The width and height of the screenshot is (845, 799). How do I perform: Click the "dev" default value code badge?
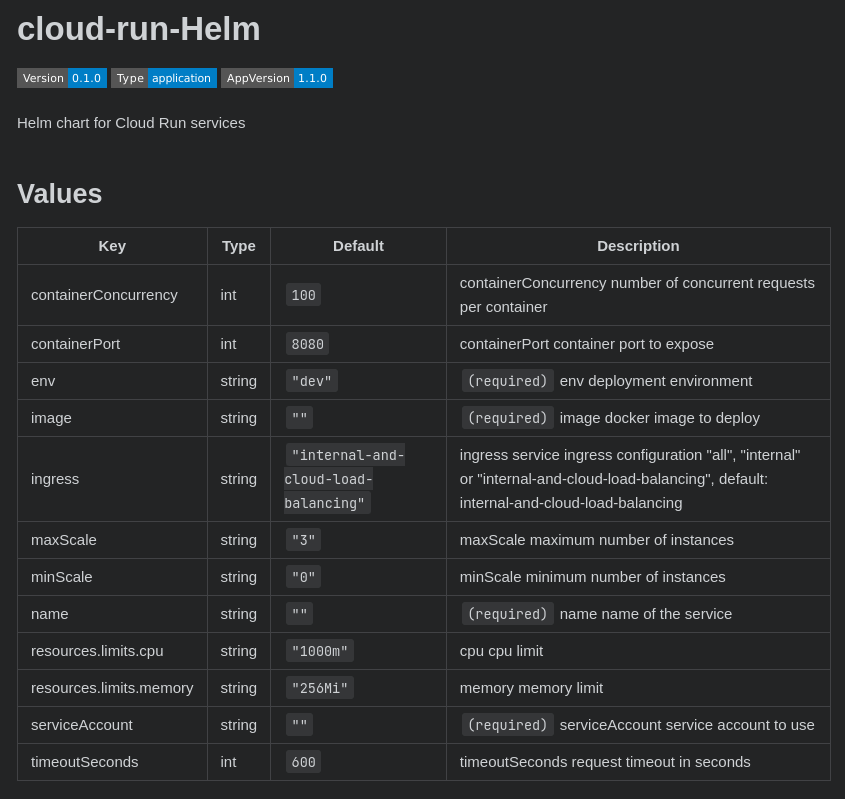point(311,381)
